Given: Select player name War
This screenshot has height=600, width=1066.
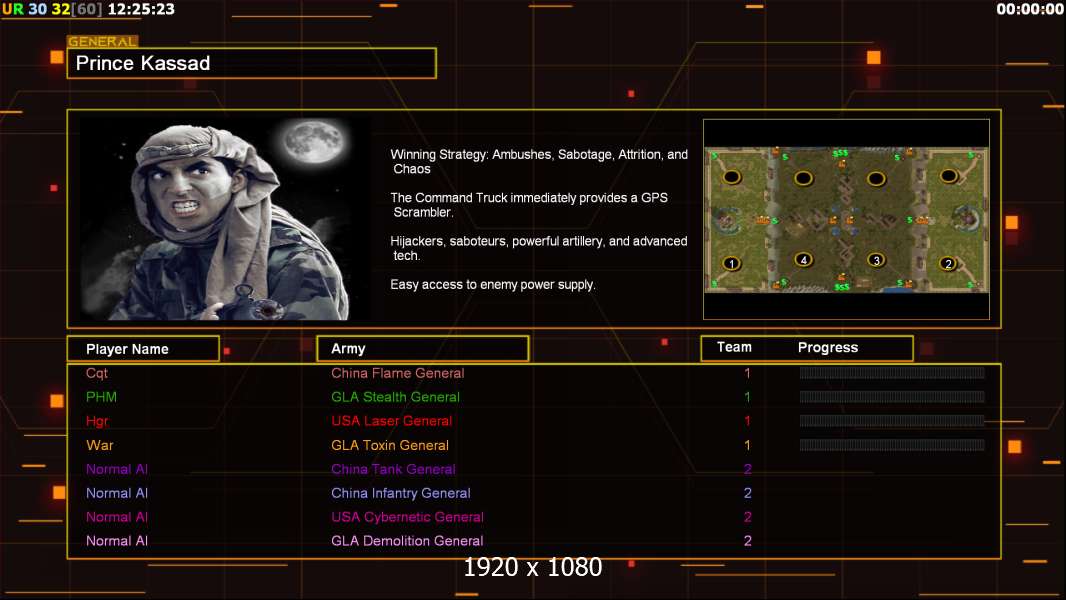Looking at the screenshot, I should point(99,445).
